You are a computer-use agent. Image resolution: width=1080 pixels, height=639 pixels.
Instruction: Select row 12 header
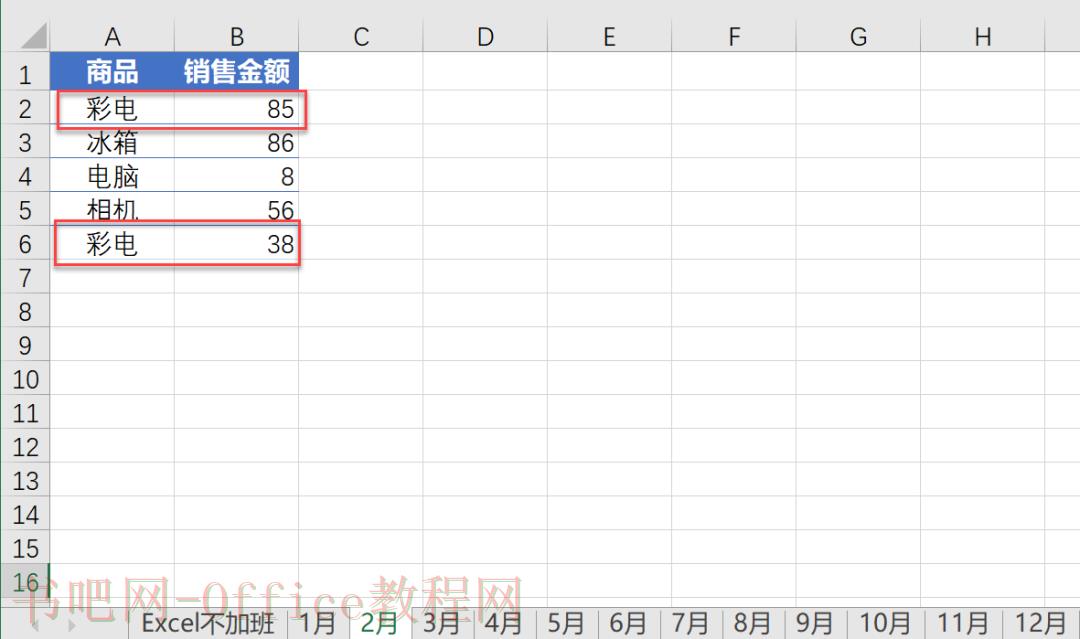point(25,446)
